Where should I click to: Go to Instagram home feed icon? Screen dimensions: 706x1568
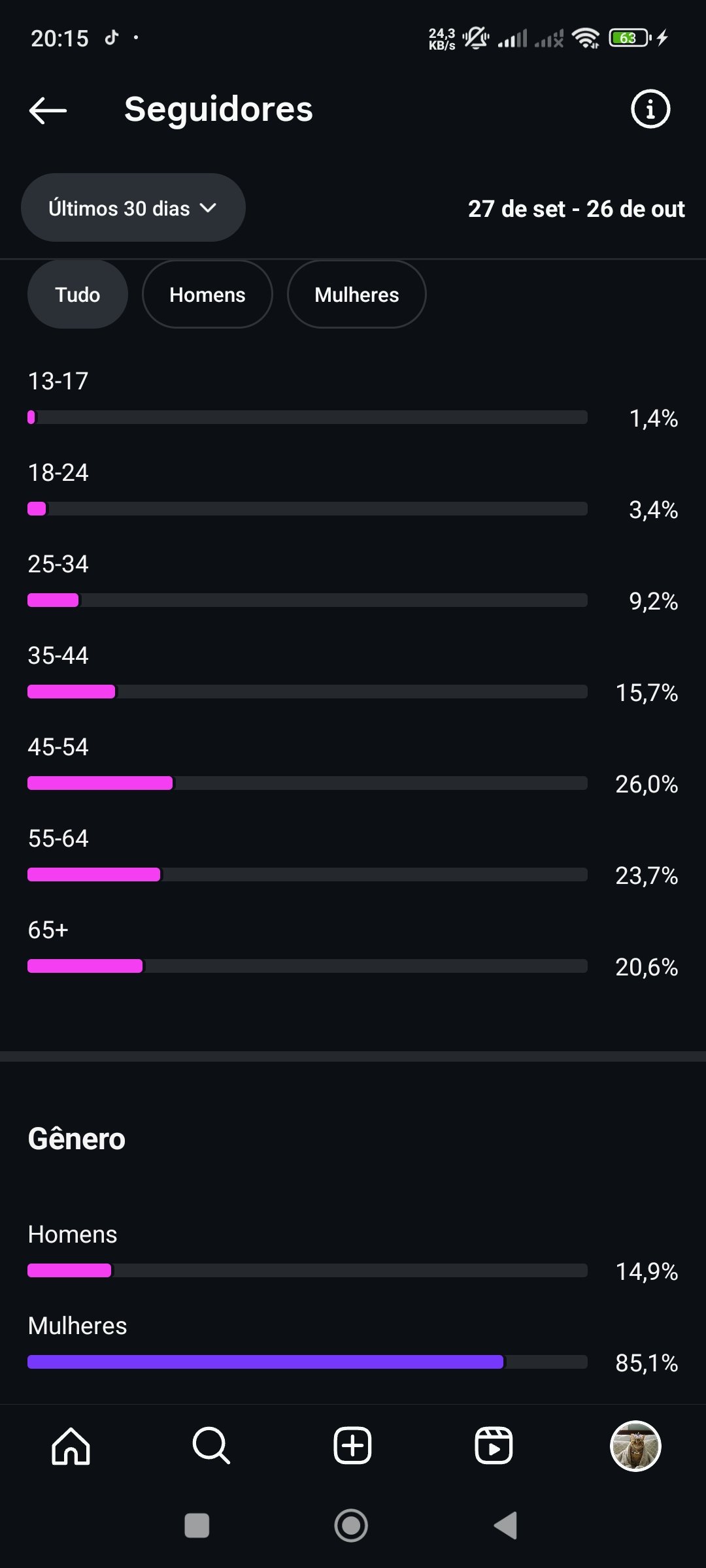click(x=71, y=1446)
